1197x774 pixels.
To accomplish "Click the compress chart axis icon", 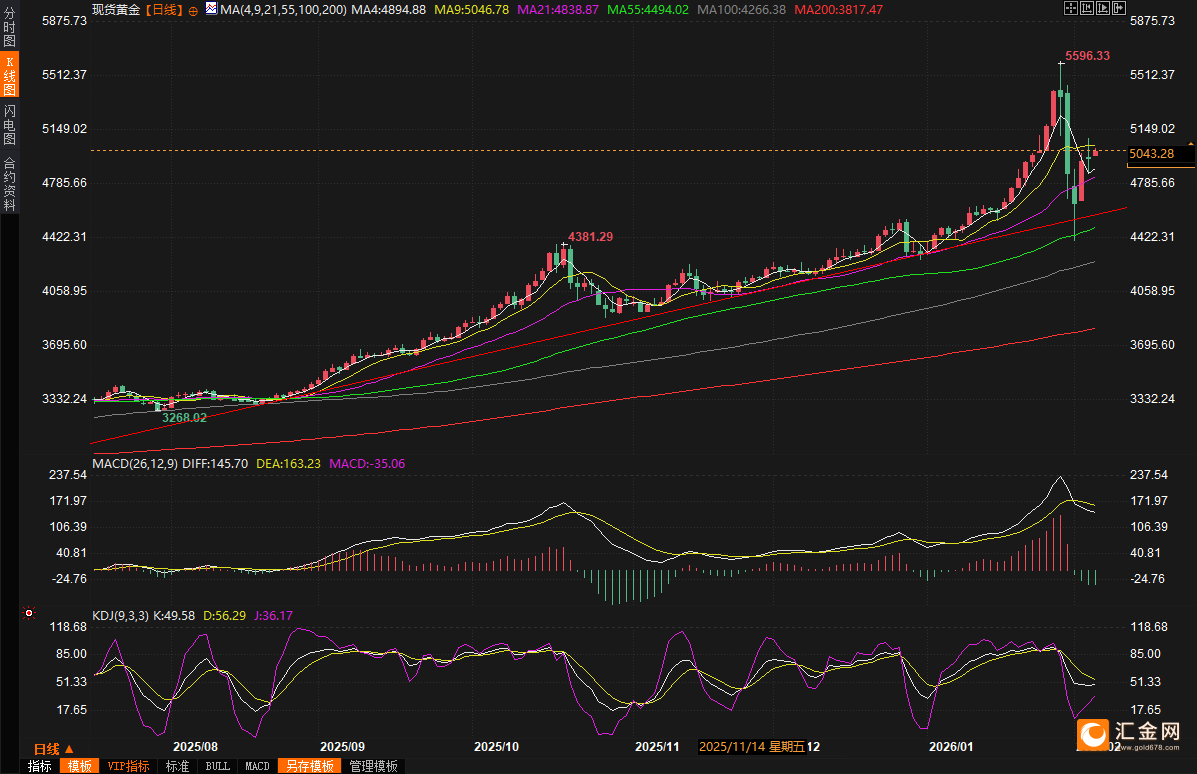I will click(1087, 8).
